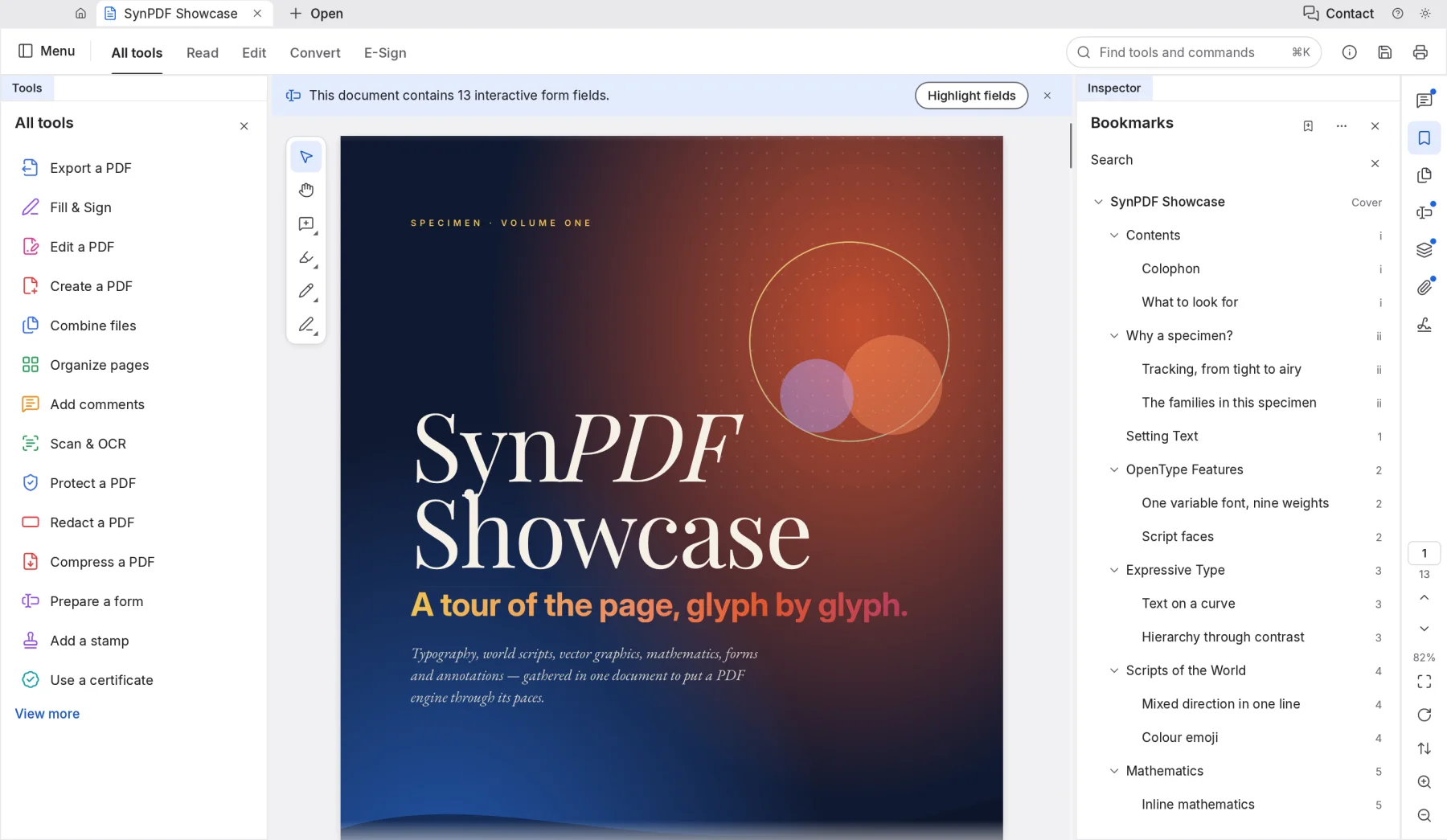
Task: Open a new file with Open
Action: click(x=316, y=14)
